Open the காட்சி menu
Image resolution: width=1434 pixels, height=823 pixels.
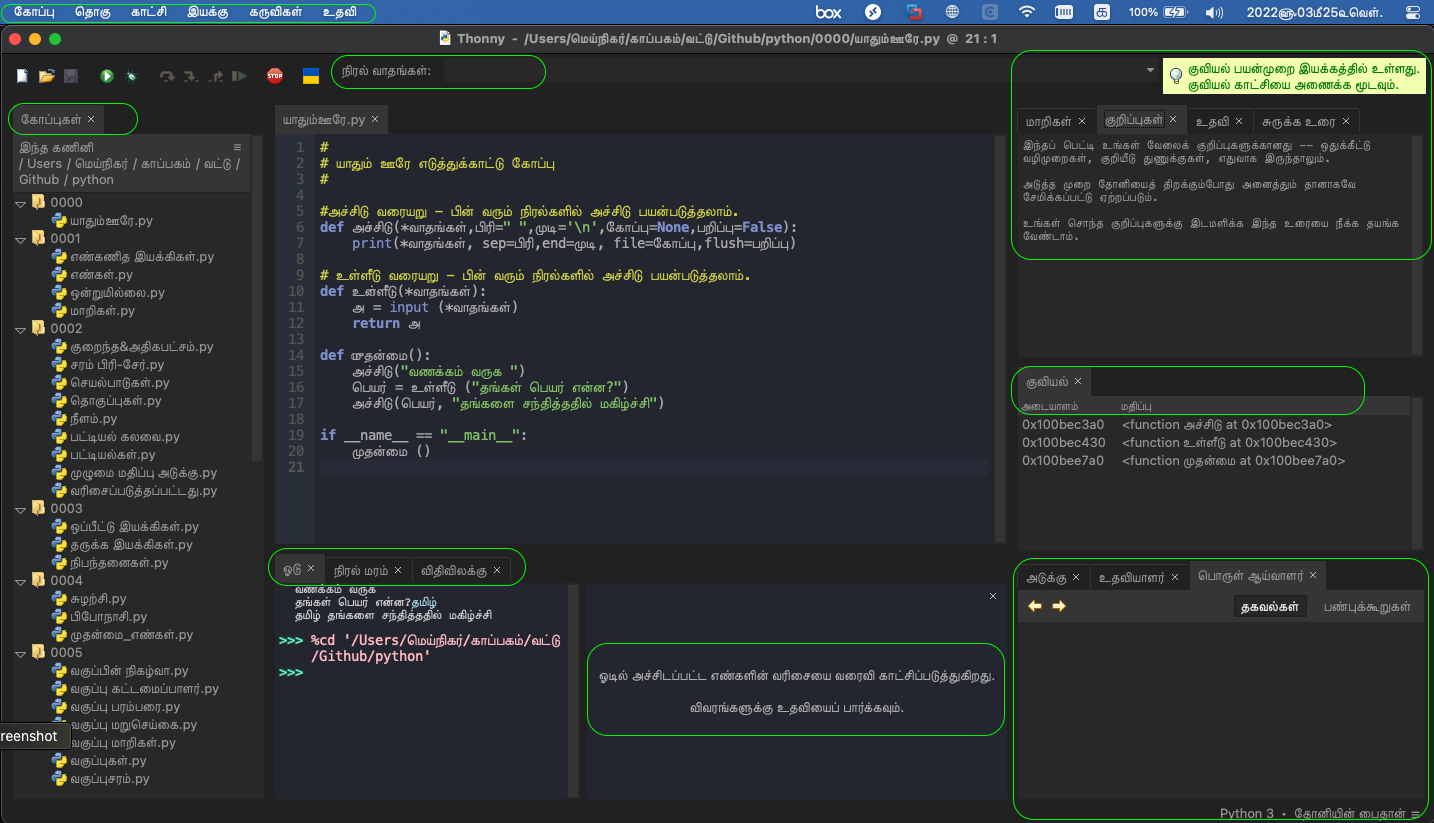pyautogui.click(x=150, y=13)
